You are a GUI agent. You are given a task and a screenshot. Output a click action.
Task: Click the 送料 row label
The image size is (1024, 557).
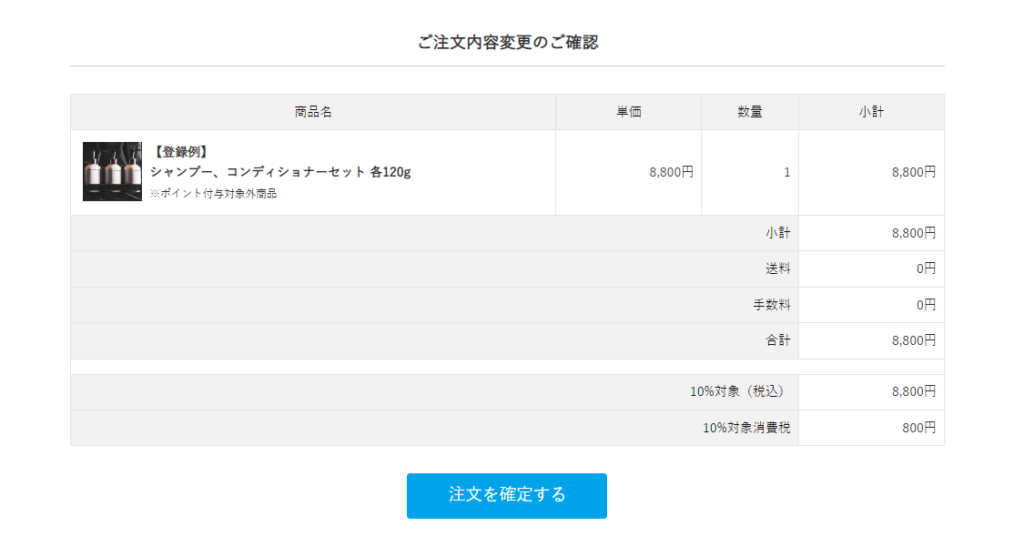[x=777, y=269]
